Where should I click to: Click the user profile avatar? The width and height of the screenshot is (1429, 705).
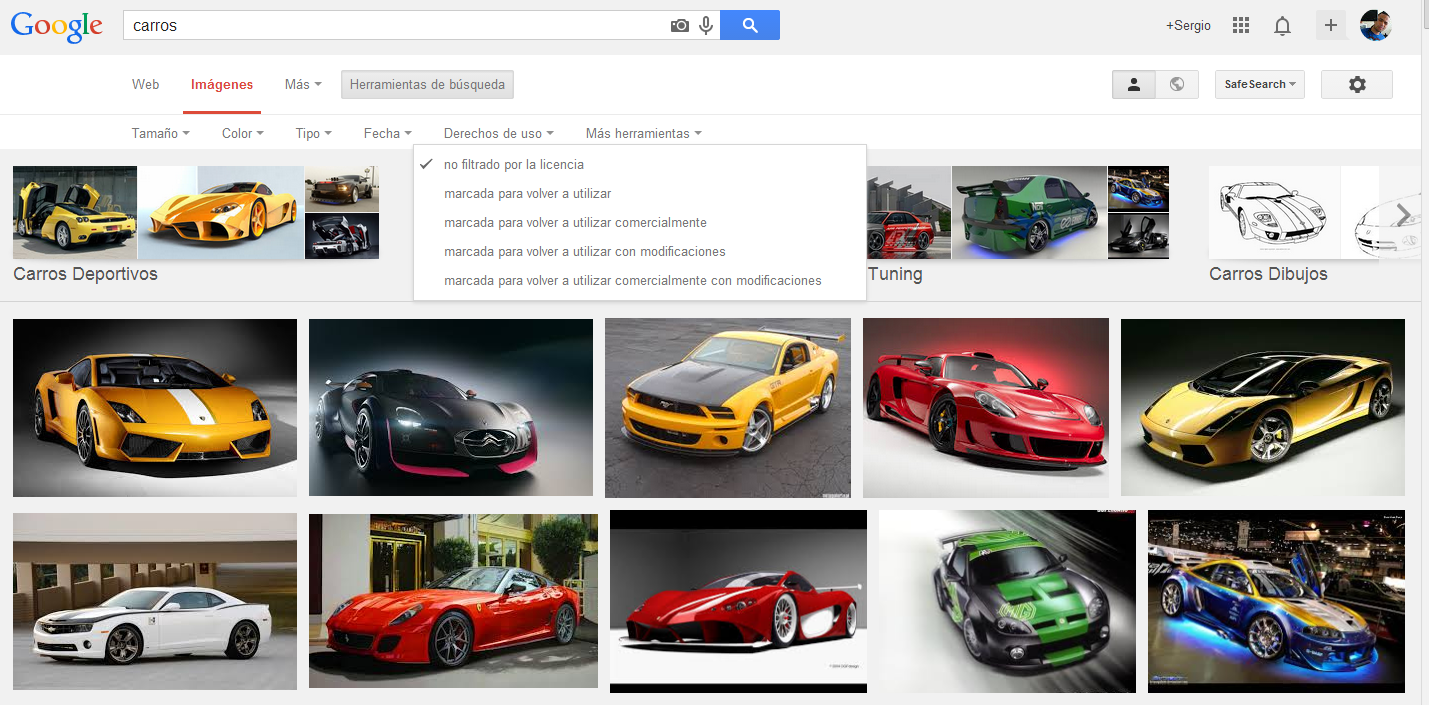1376,26
